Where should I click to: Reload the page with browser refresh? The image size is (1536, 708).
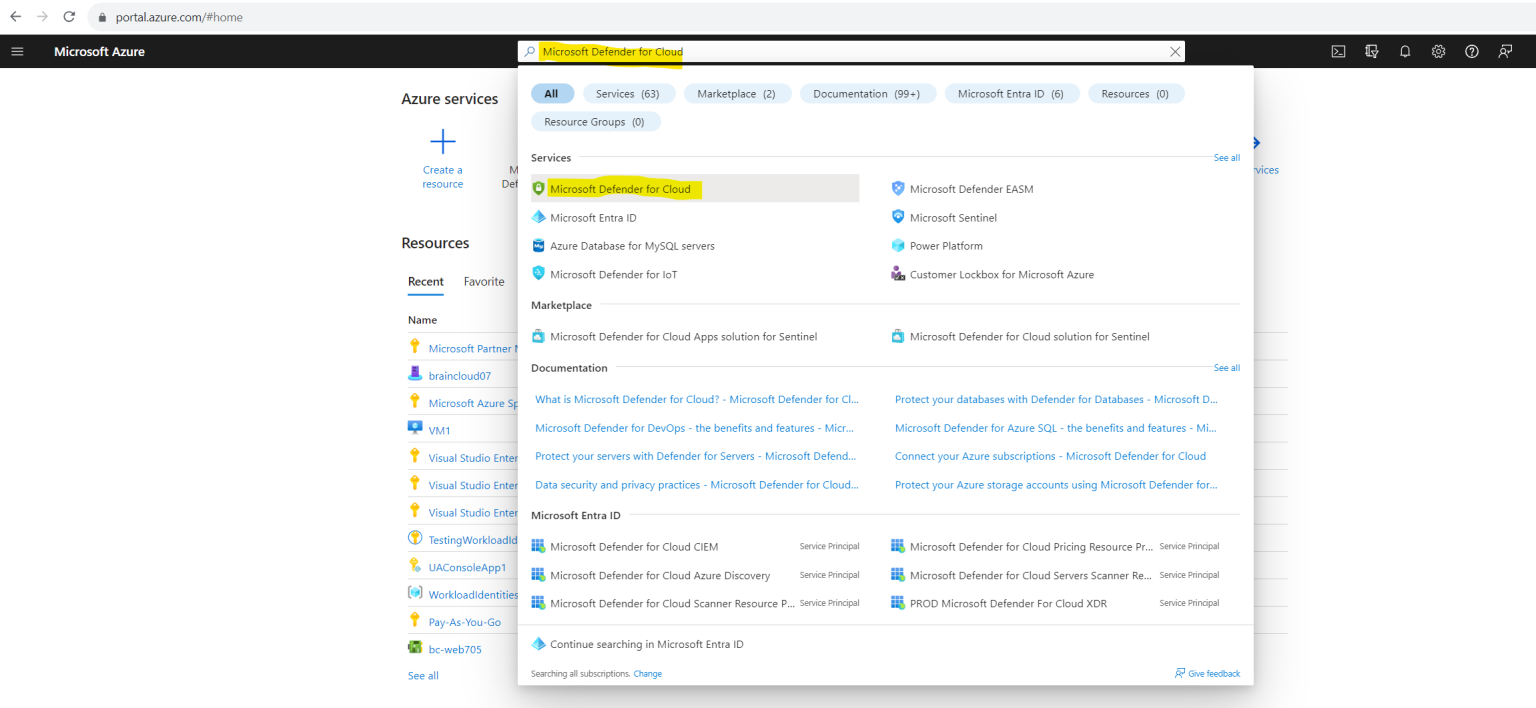pyautogui.click(x=69, y=17)
